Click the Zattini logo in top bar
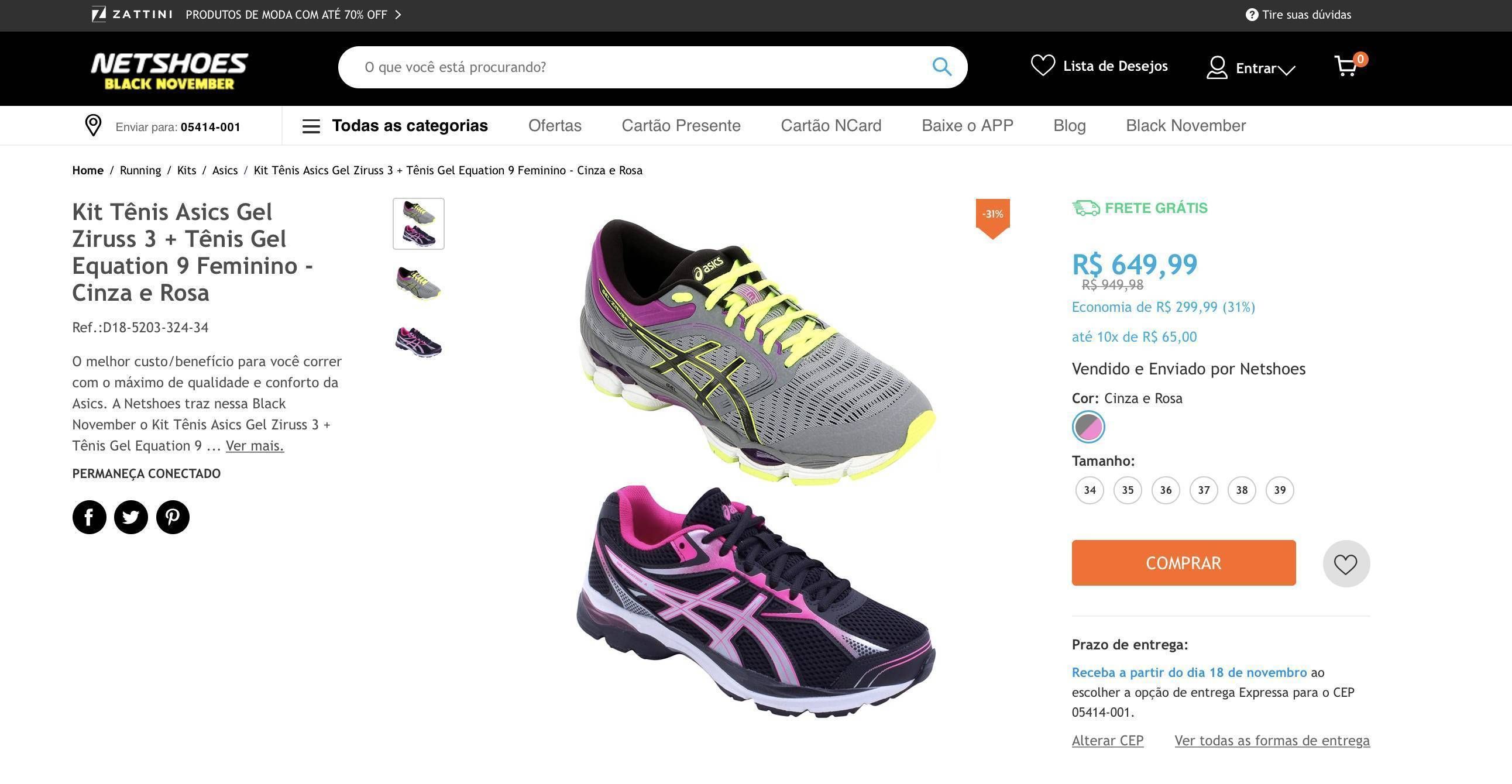 click(x=132, y=14)
